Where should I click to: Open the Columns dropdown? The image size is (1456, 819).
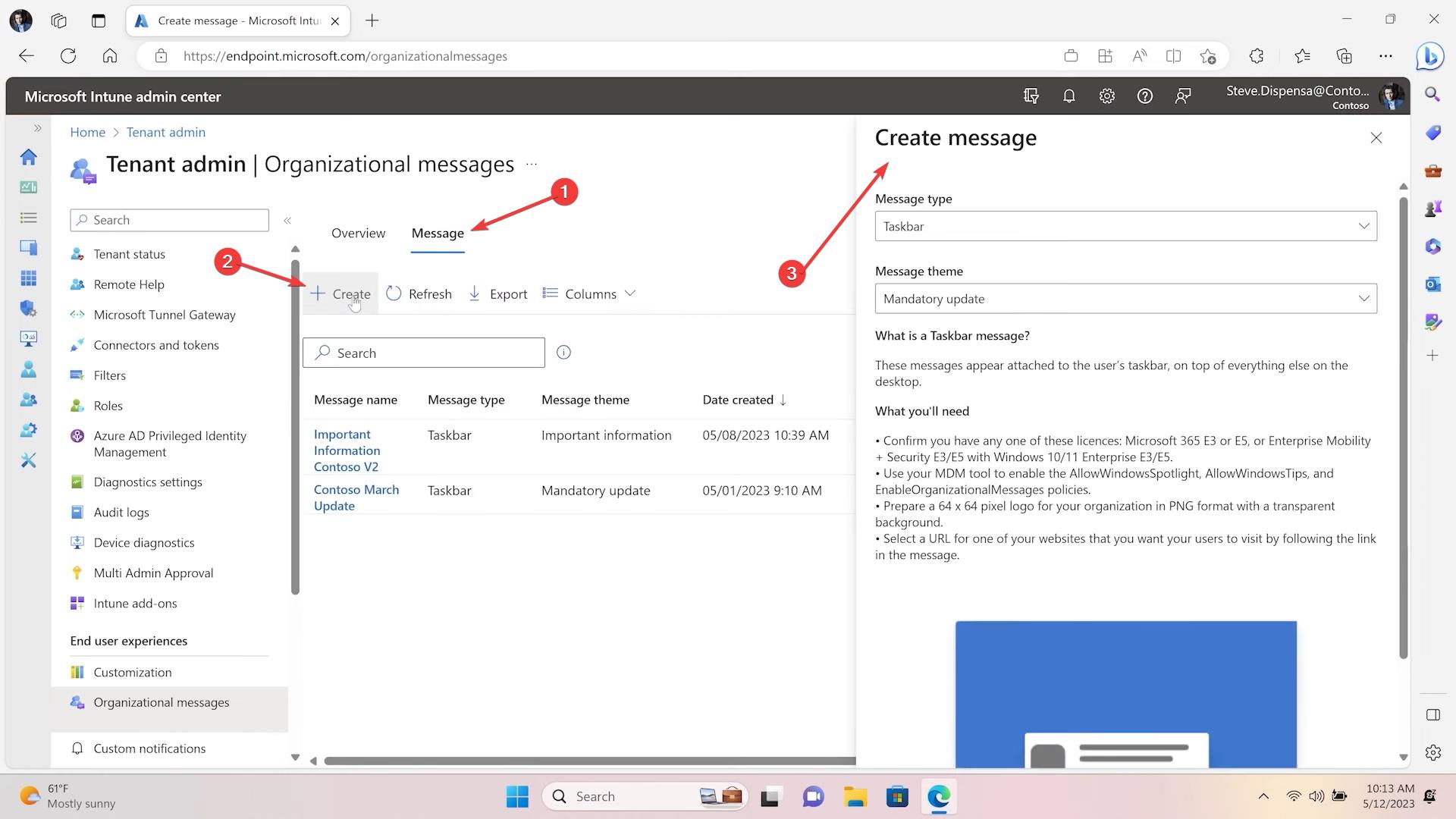(589, 294)
